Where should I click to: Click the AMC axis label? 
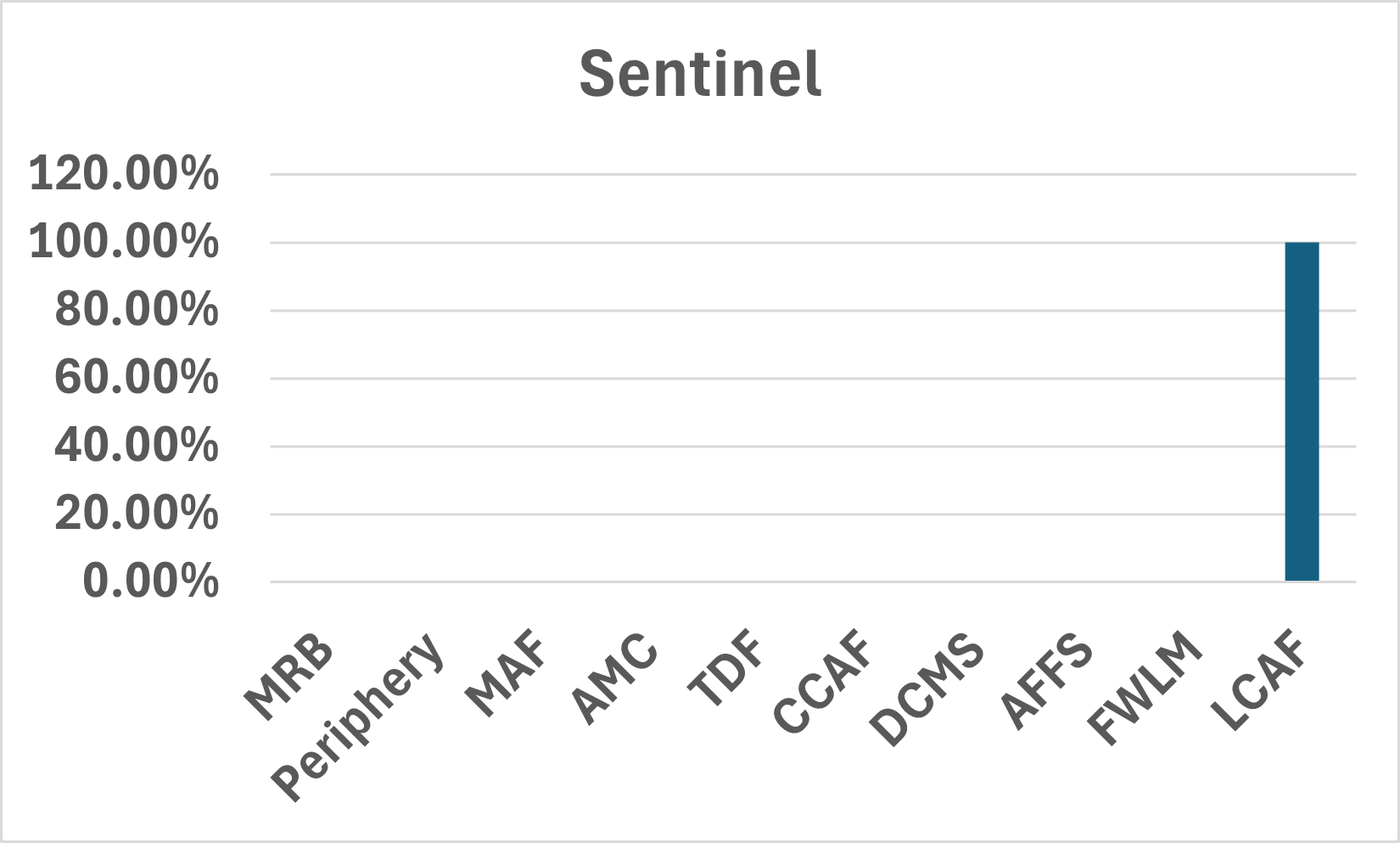(615, 679)
